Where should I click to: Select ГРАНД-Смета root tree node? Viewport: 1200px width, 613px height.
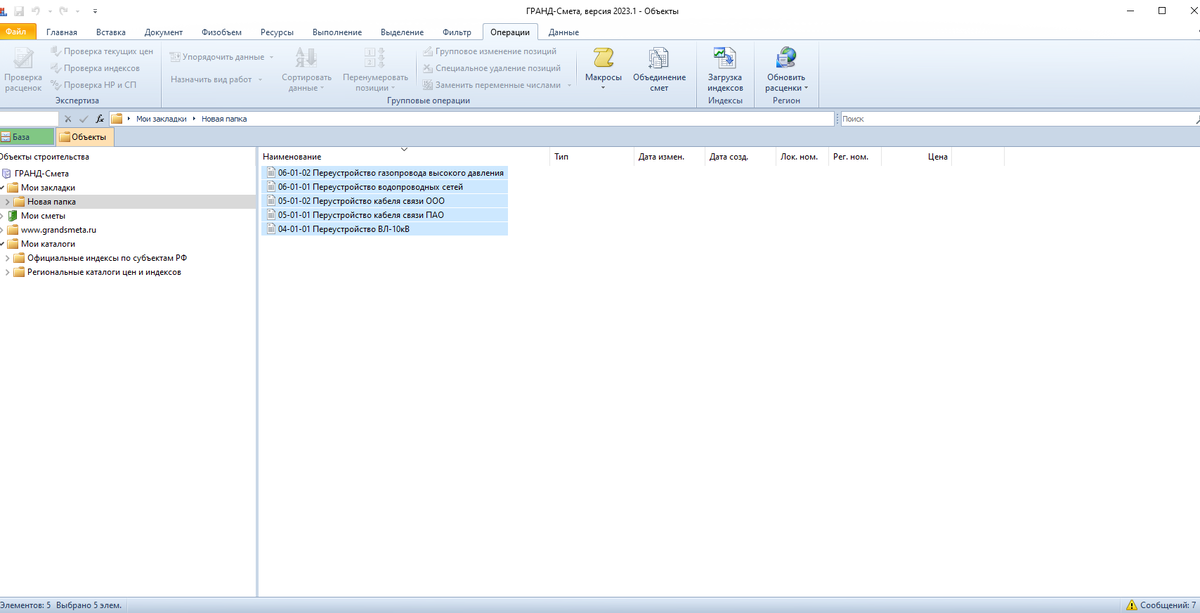tap(41, 173)
